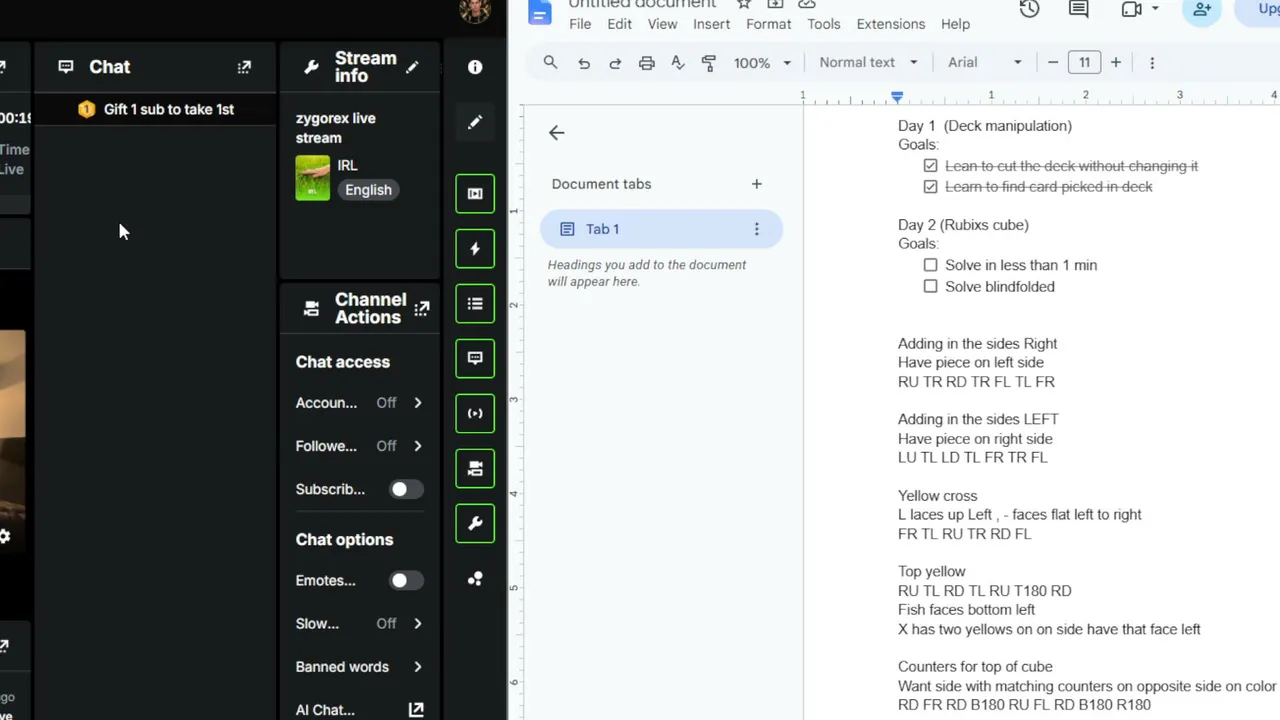Open the Google Docs home icon
Viewport: 1280px width, 720px height.
pyautogui.click(x=540, y=11)
